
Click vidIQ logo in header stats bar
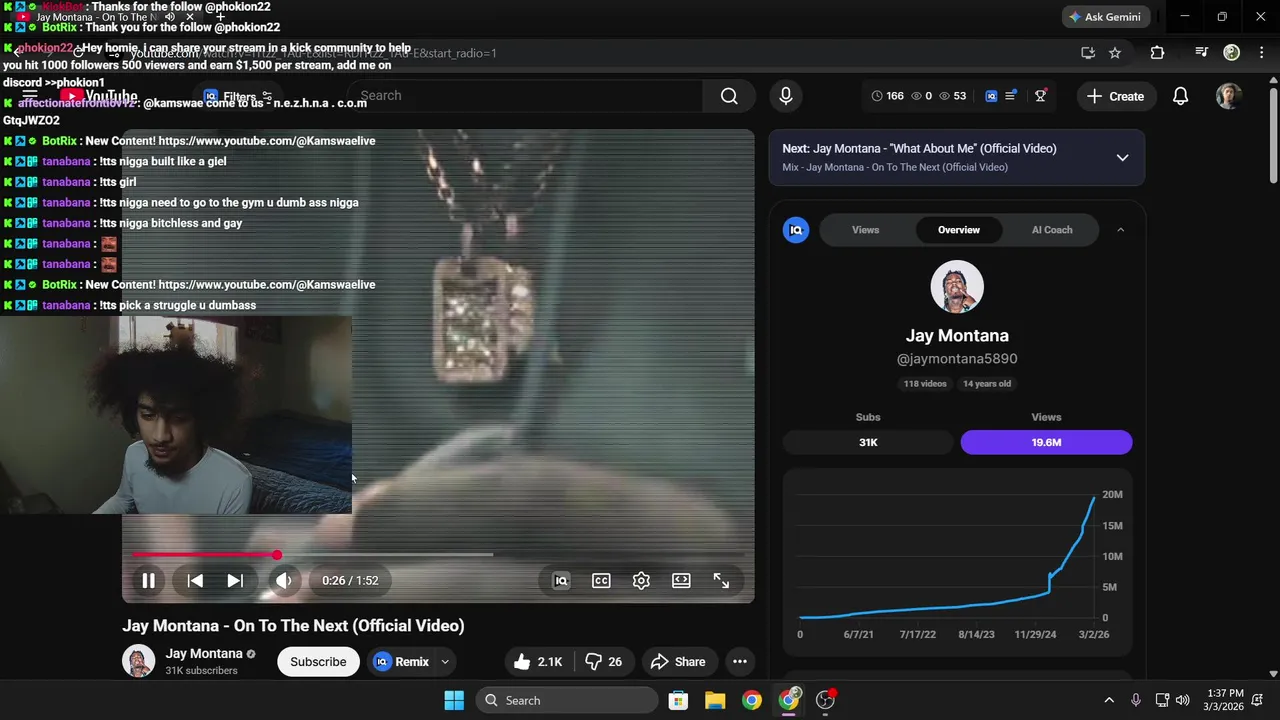[991, 96]
